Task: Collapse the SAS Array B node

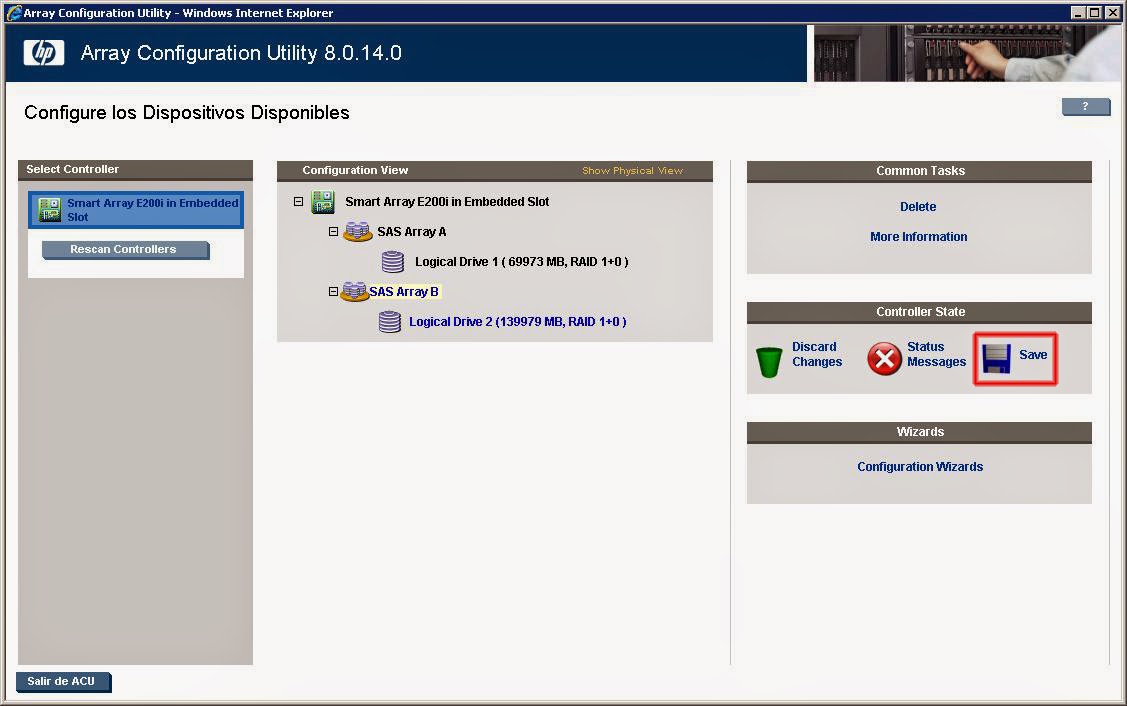Action: pos(333,292)
